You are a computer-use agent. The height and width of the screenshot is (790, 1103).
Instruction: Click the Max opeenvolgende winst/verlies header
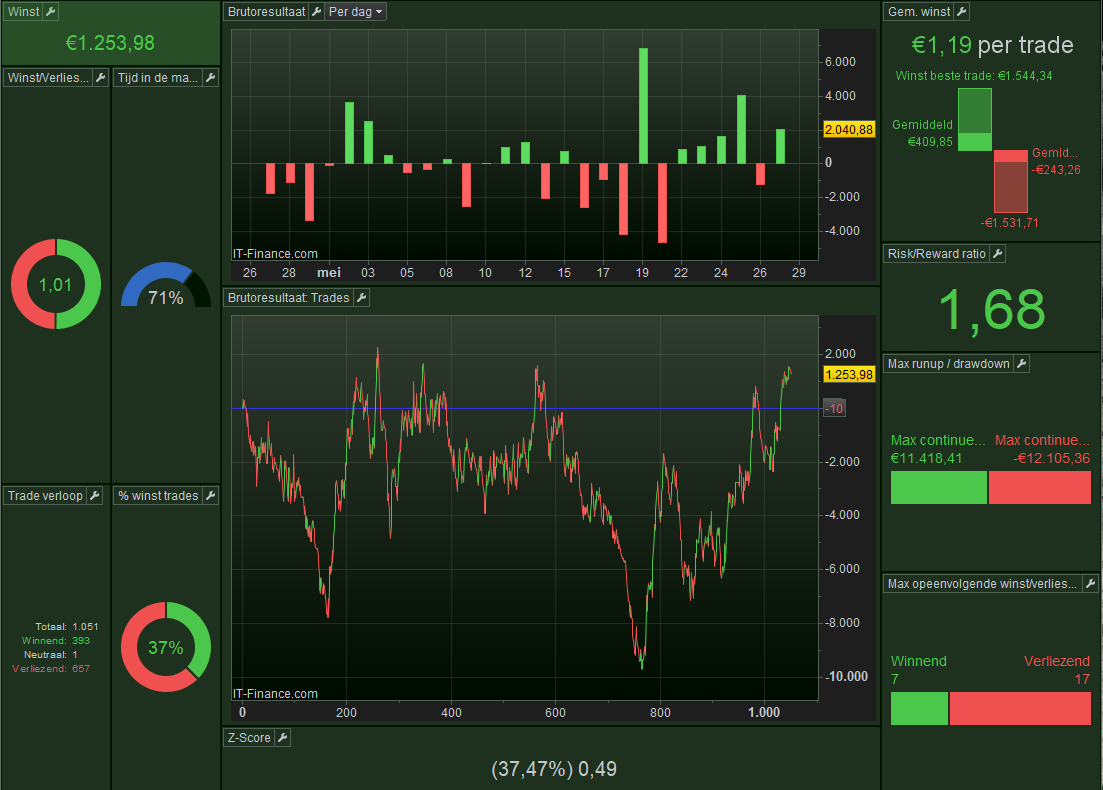coord(982,583)
